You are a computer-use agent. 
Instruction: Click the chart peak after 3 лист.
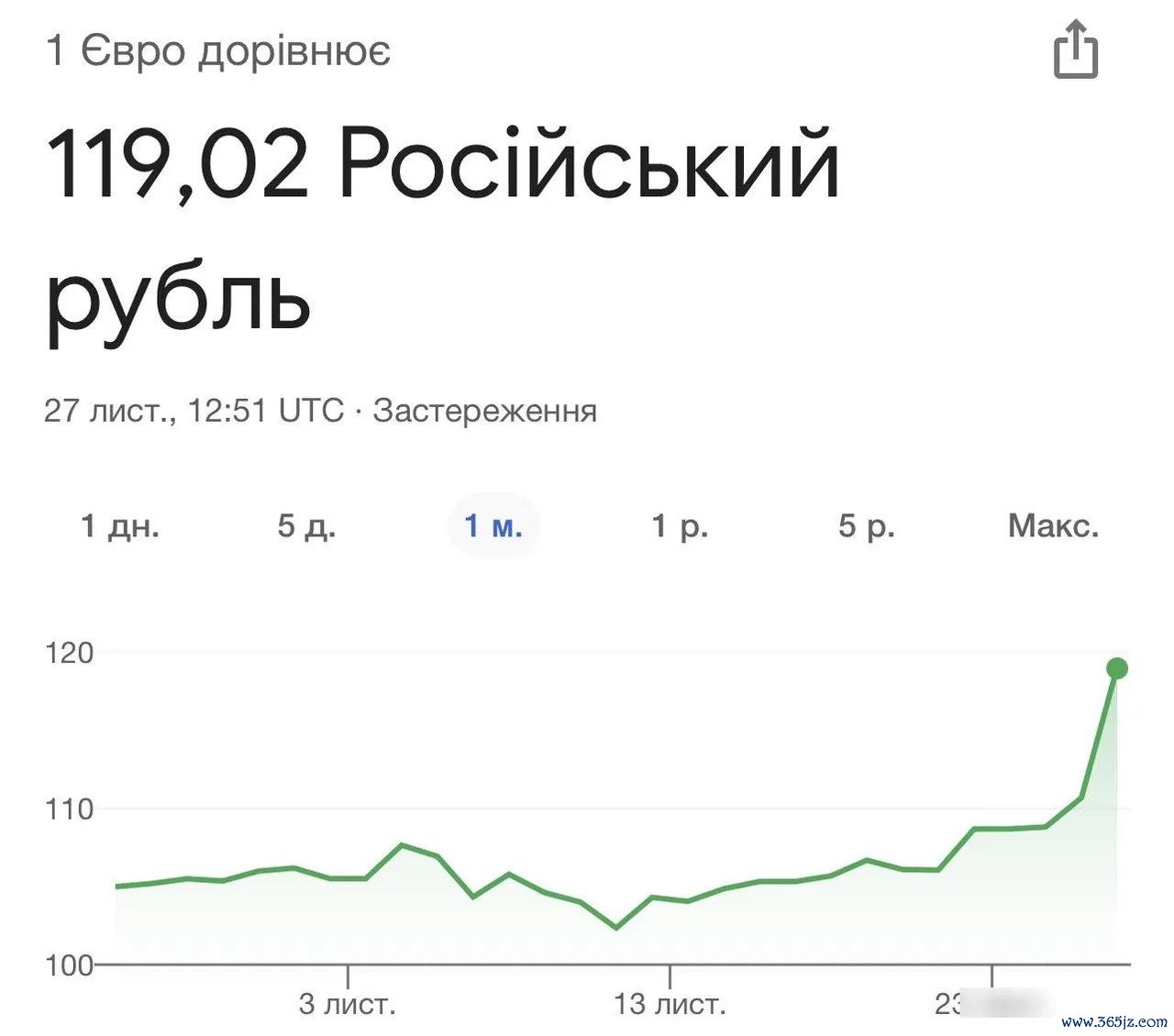[404, 844]
